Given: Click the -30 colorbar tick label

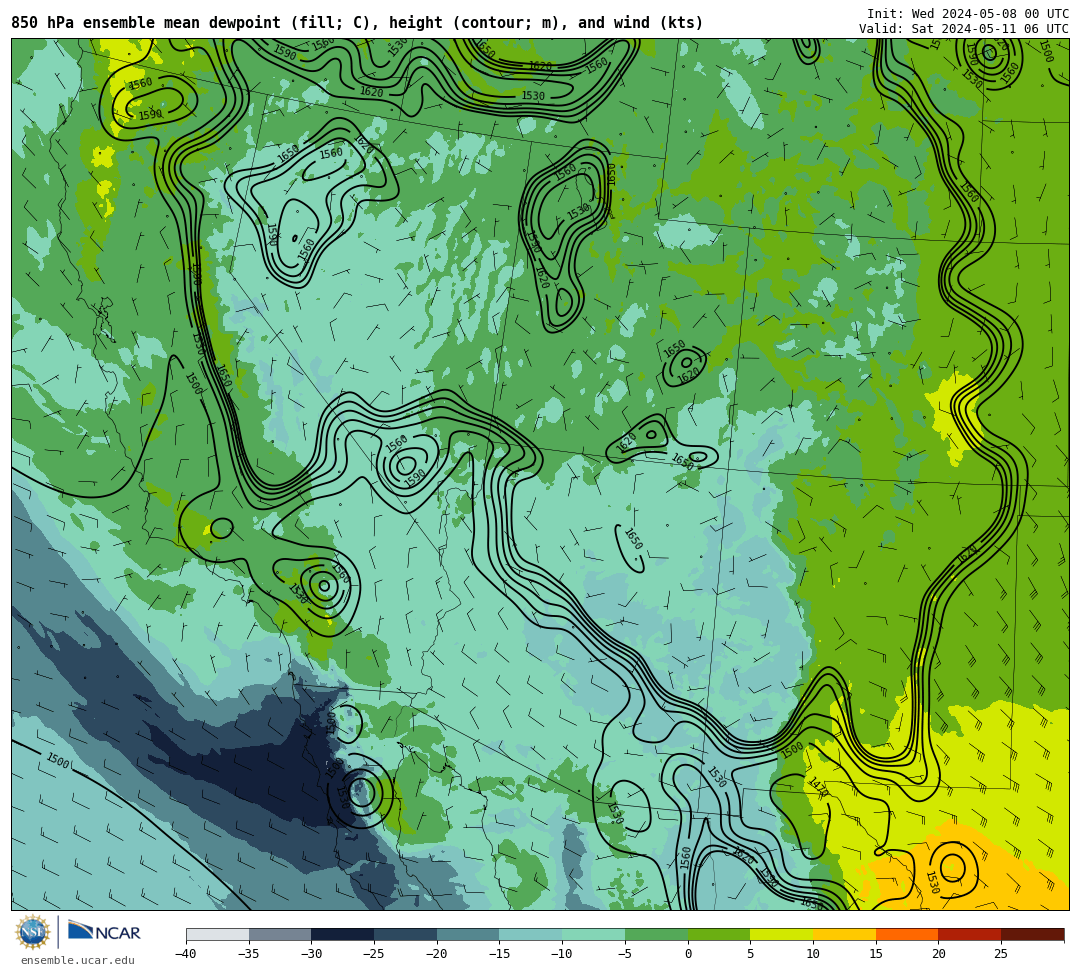Looking at the screenshot, I should pos(311,954).
